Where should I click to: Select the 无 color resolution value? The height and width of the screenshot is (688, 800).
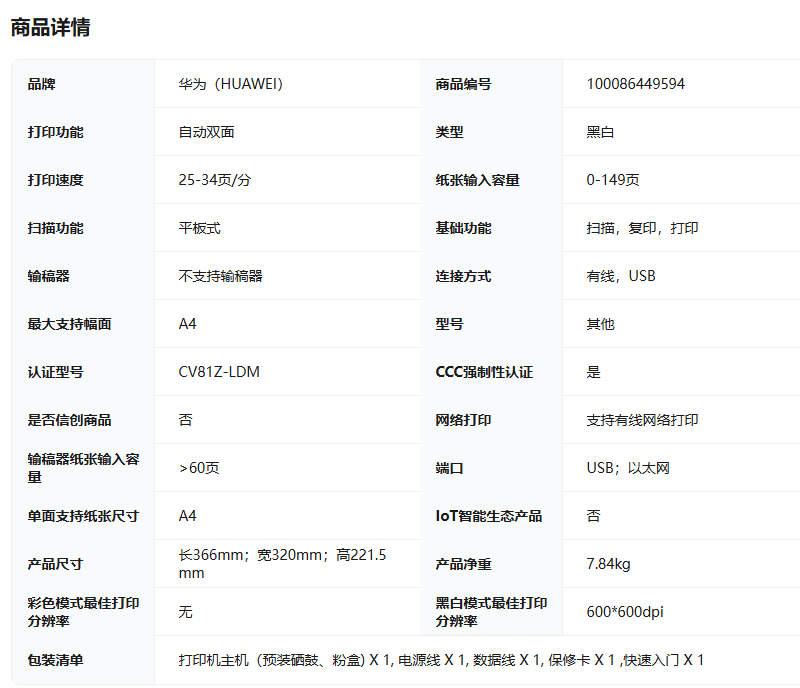[x=185, y=611]
